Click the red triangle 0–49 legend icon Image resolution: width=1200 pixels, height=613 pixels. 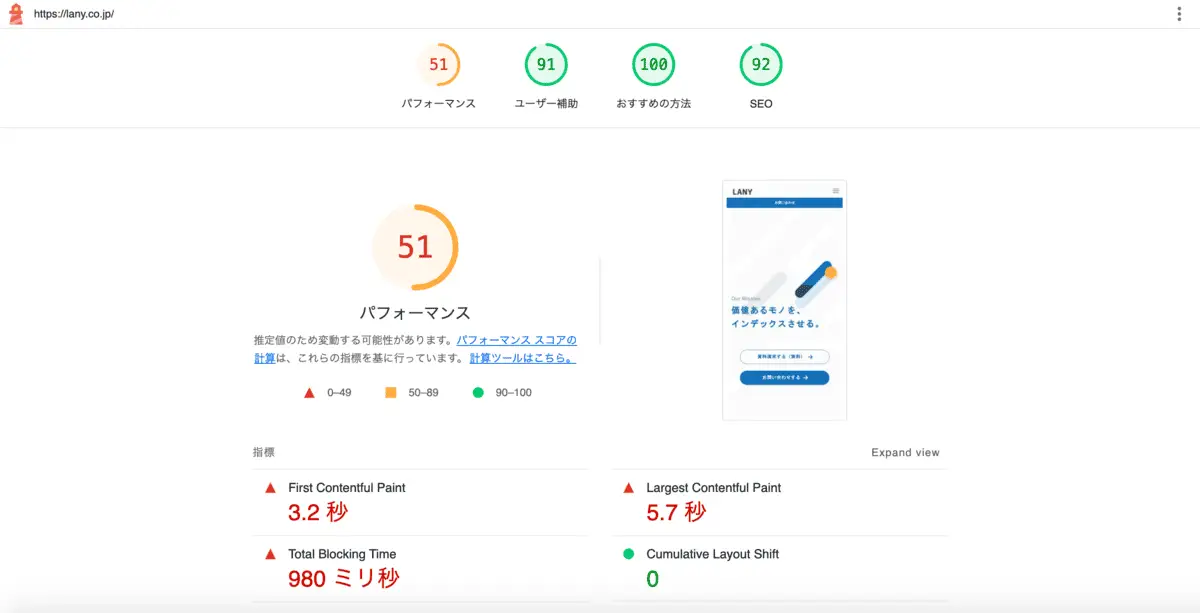[x=310, y=393]
